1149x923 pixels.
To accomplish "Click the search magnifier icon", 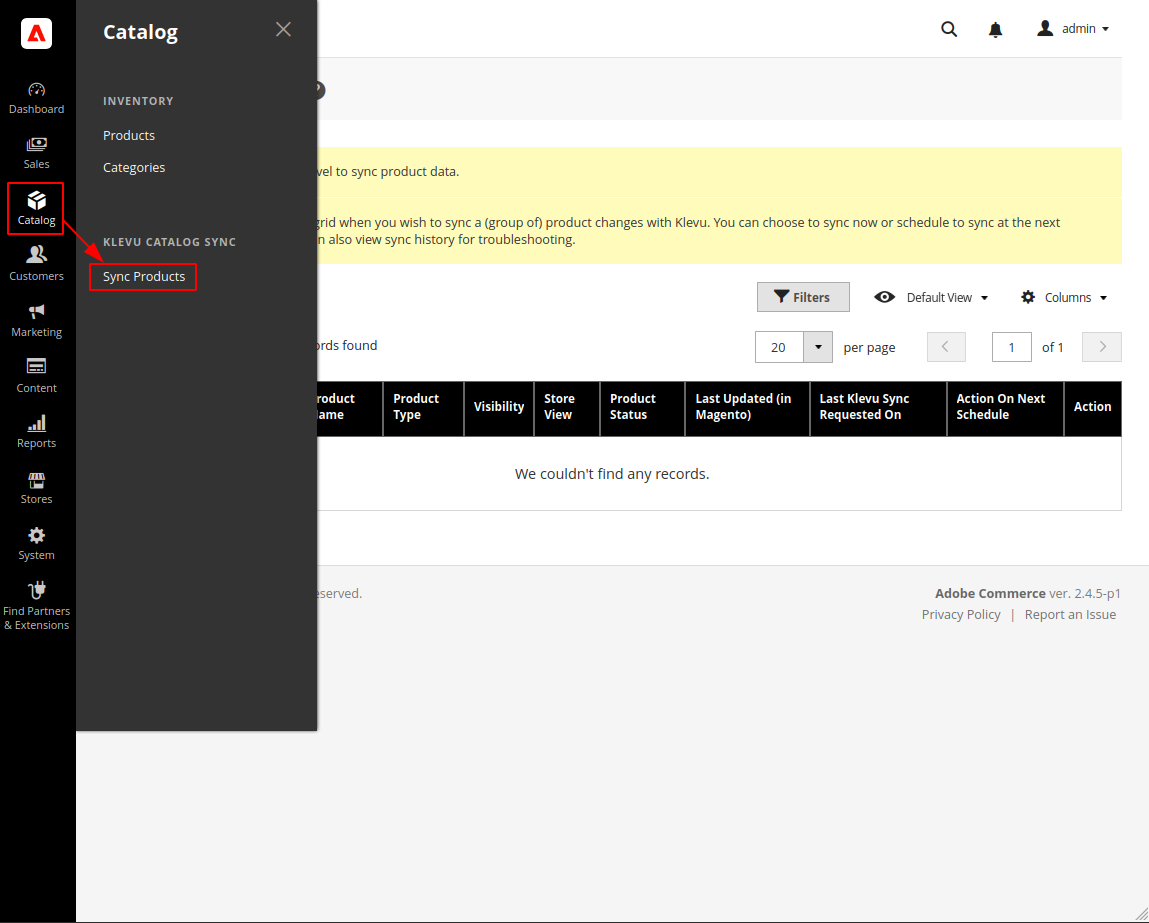I will pyautogui.click(x=949, y=29).
